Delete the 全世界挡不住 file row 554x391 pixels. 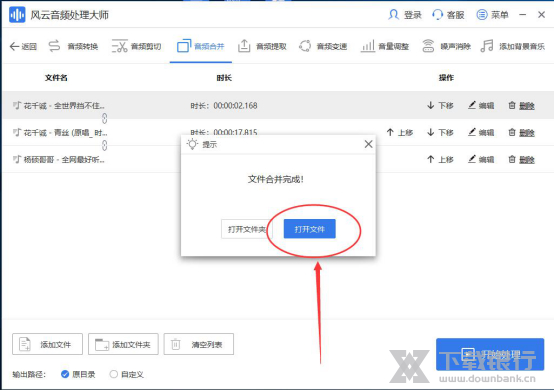(x=521, y=105)
